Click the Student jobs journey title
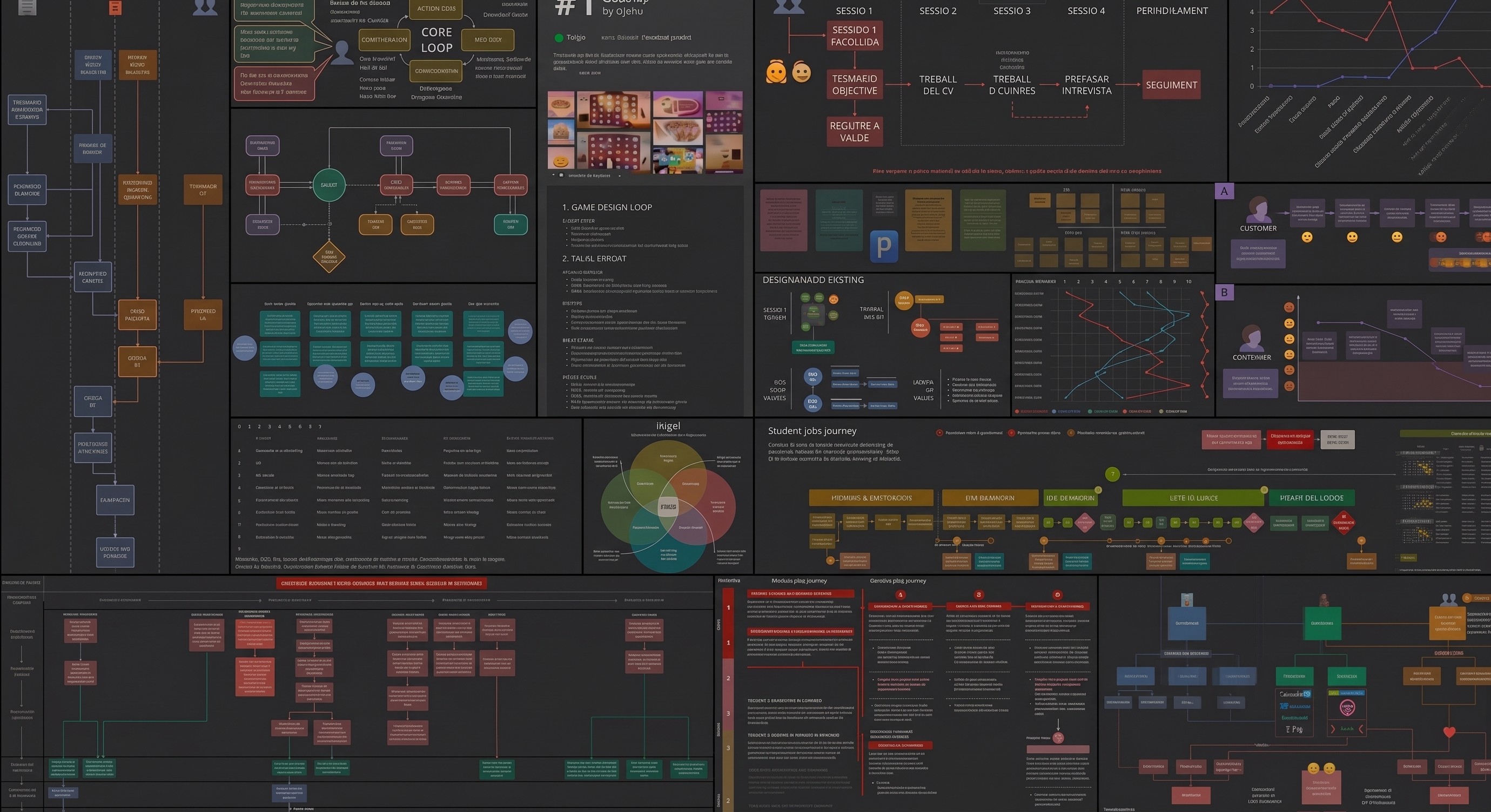 [x=812, y=431]
